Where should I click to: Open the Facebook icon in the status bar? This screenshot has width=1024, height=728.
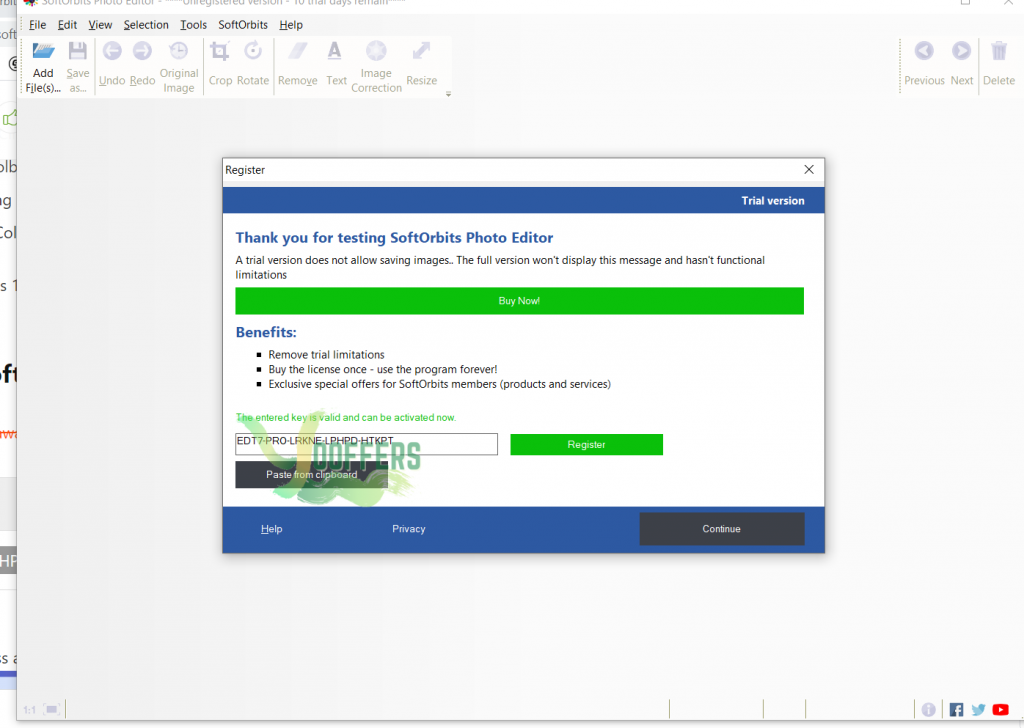coord(956,710)
